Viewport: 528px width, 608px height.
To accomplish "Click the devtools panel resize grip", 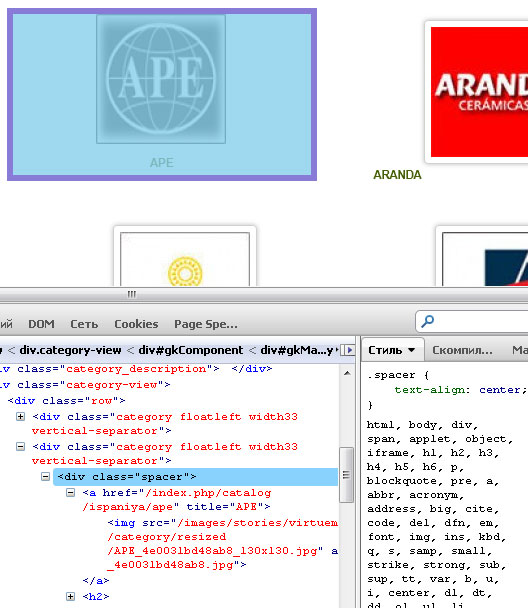I will coord(132,294).
